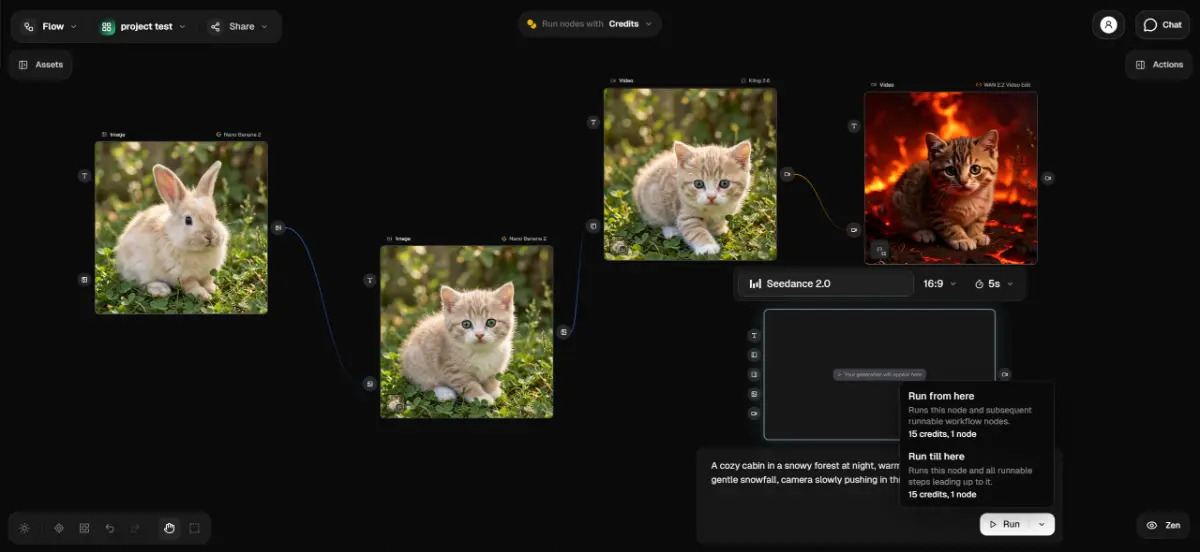Open the Share dropdown
This screenshot has width=1200, height=552.
click(x=238, y=27)
